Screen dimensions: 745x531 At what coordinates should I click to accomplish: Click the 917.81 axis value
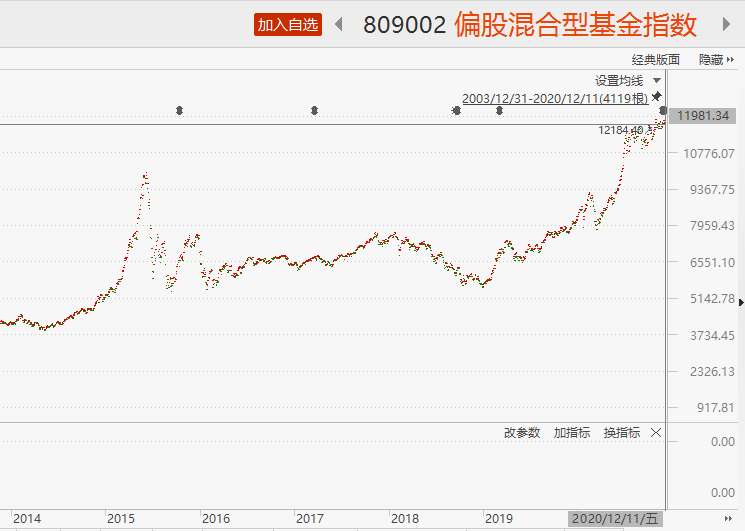(x=716, y=408)
